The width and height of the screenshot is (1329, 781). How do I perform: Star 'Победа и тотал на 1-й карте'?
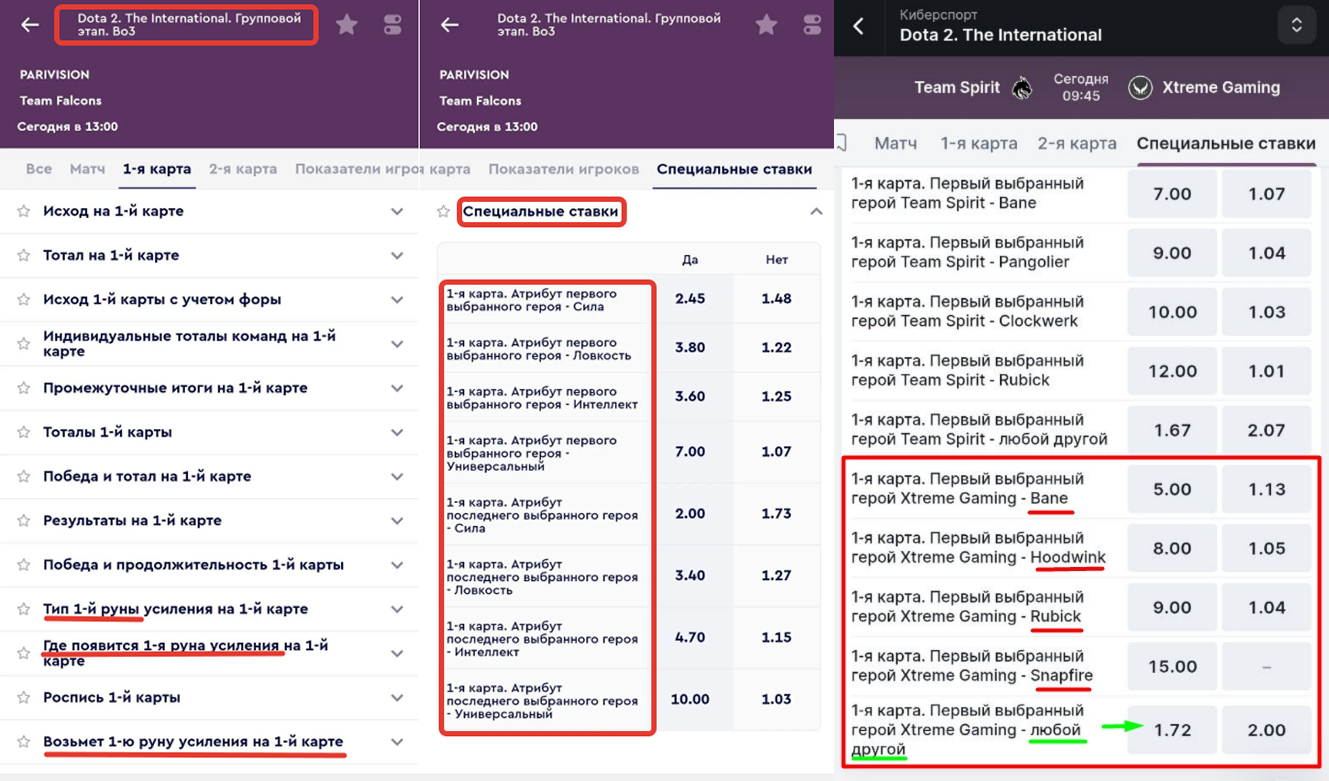24,476
